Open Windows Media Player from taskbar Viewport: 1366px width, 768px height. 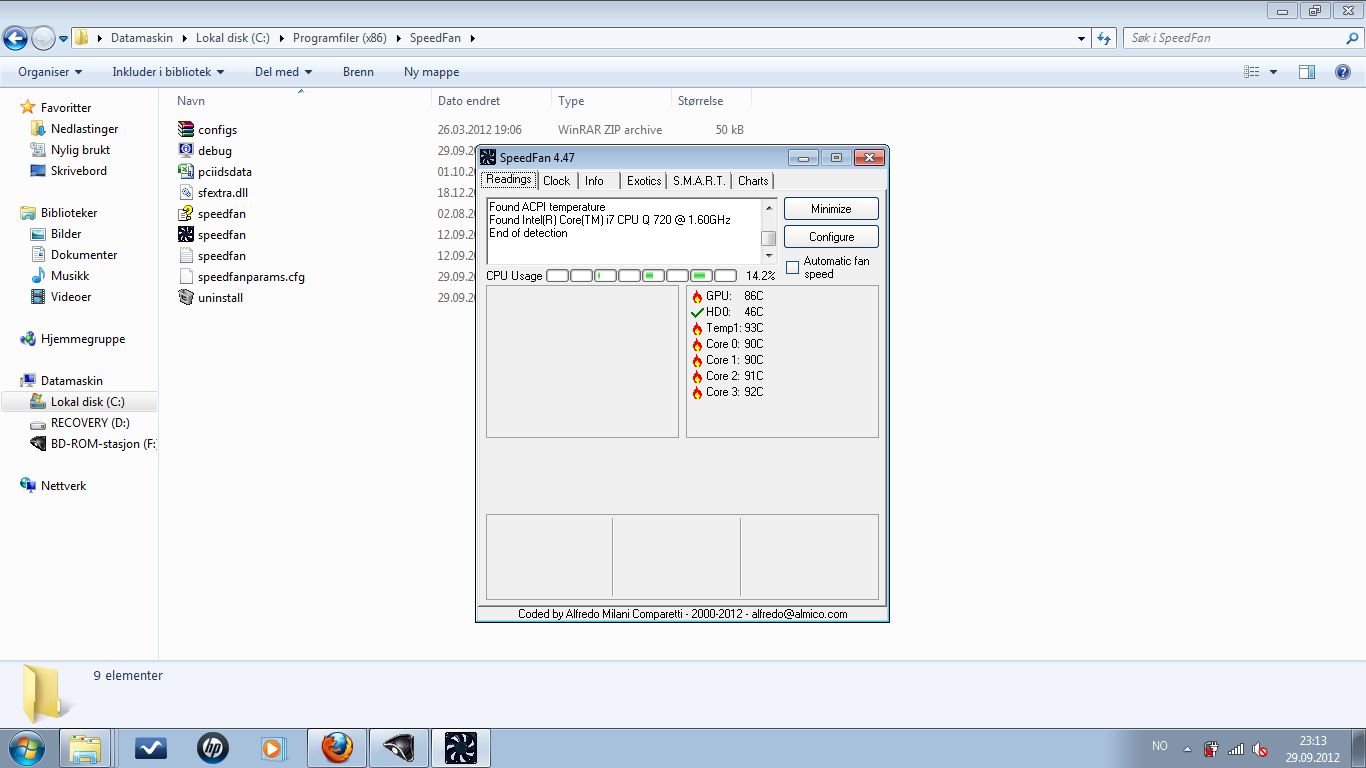pos(272,748)
